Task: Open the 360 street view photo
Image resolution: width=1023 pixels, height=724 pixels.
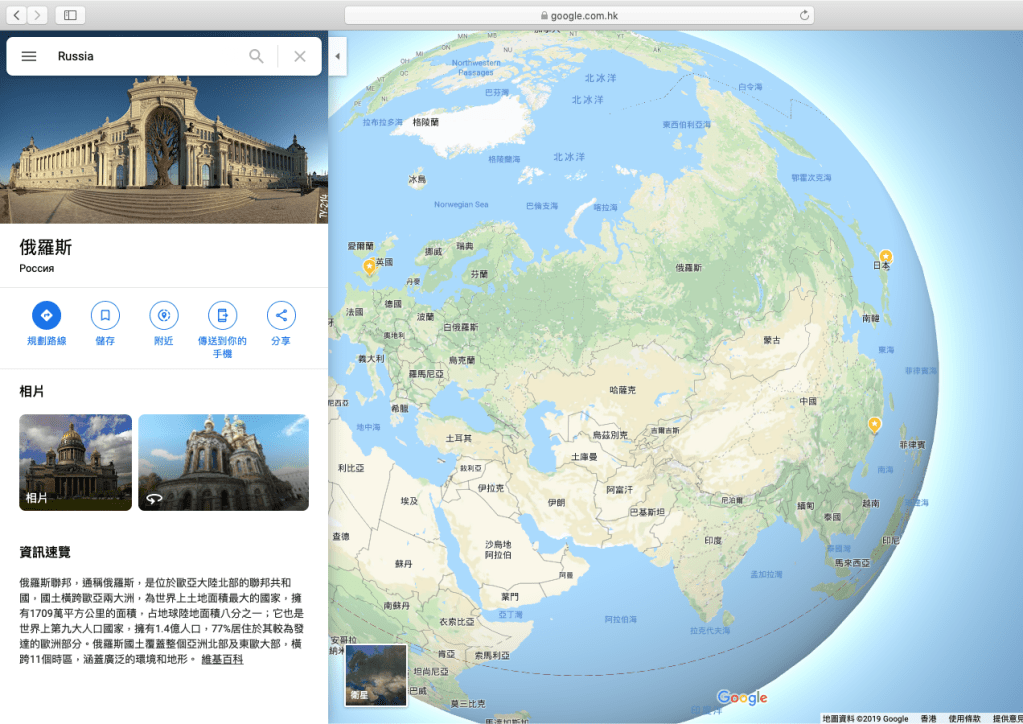Action: coord(223,462)
